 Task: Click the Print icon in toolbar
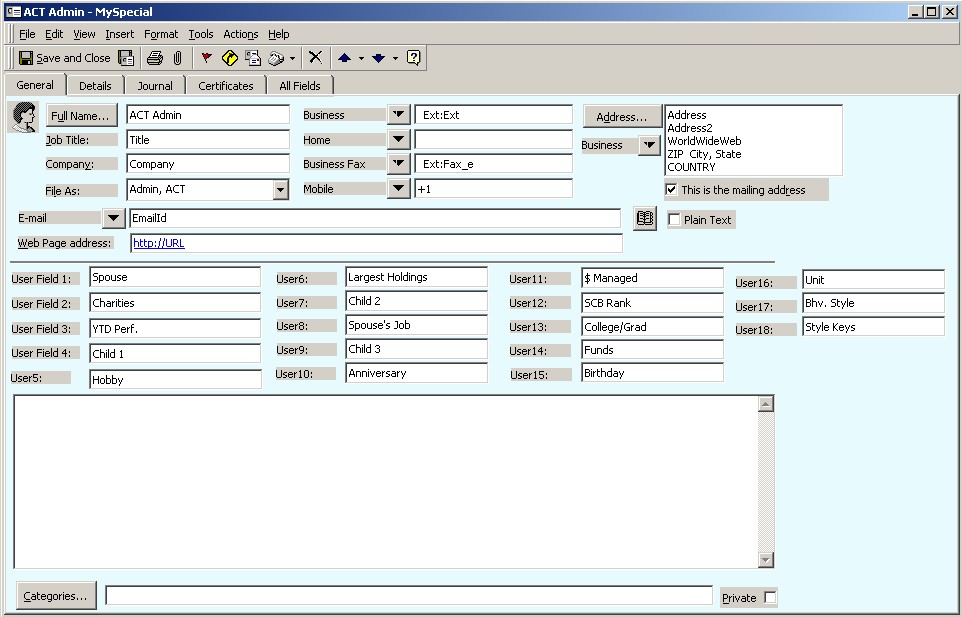pyautogui.click(x=155, y=58)
